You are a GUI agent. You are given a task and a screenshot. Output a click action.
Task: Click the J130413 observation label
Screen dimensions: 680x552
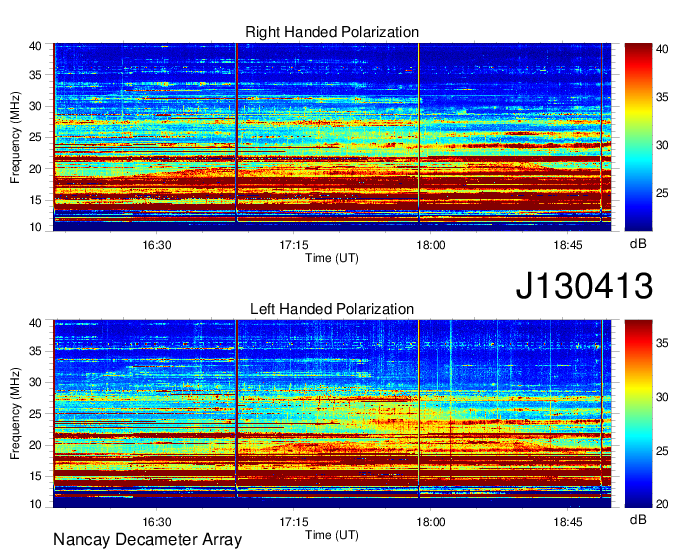click(584, 285)
